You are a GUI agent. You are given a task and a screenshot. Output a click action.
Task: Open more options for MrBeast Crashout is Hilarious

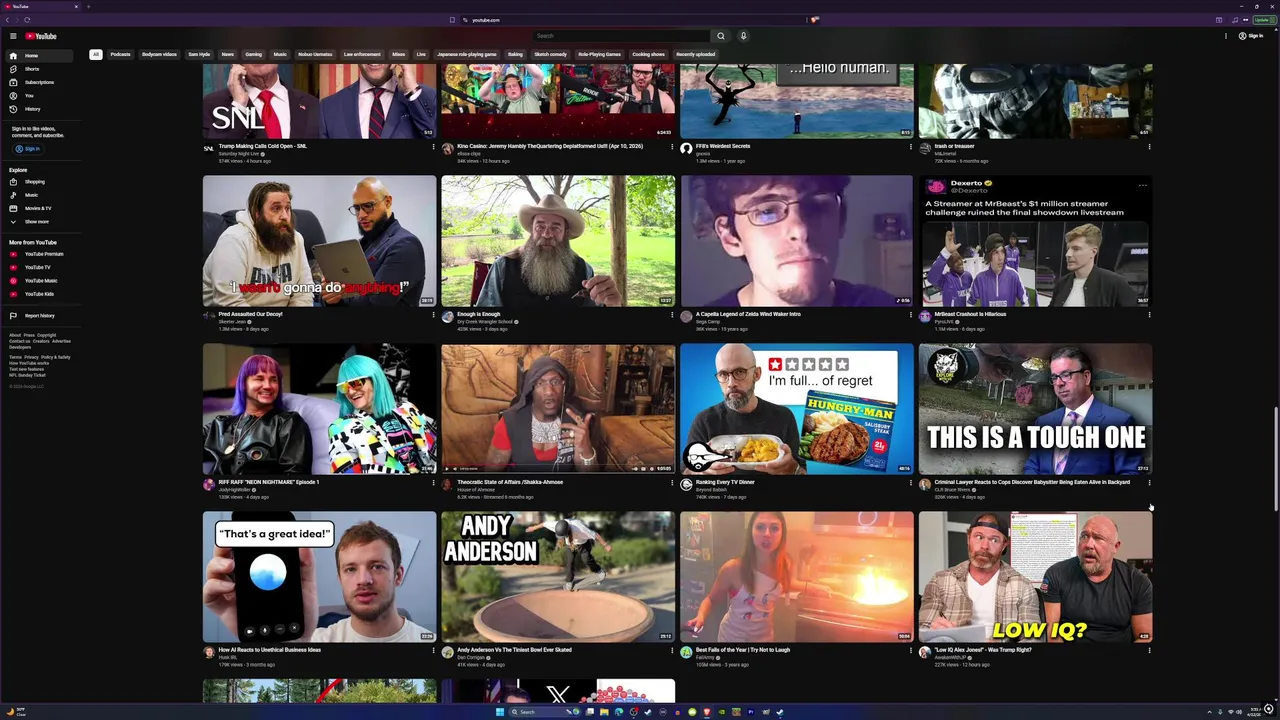1149,314
